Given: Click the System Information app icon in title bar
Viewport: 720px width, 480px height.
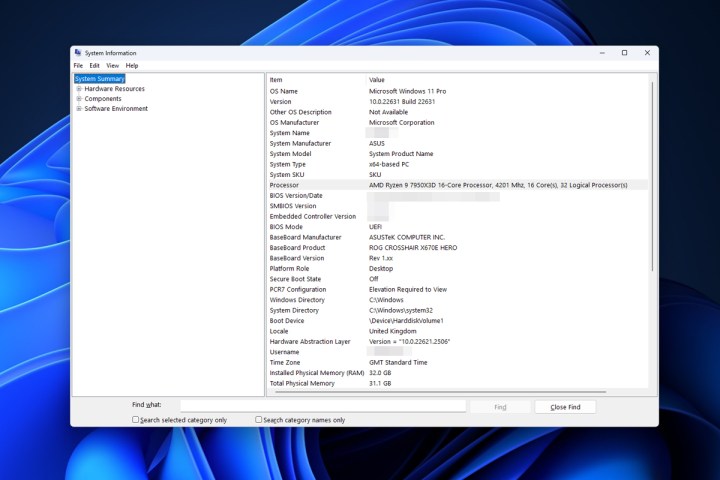Looking at the screenshot, I should [x=78, y=53].
